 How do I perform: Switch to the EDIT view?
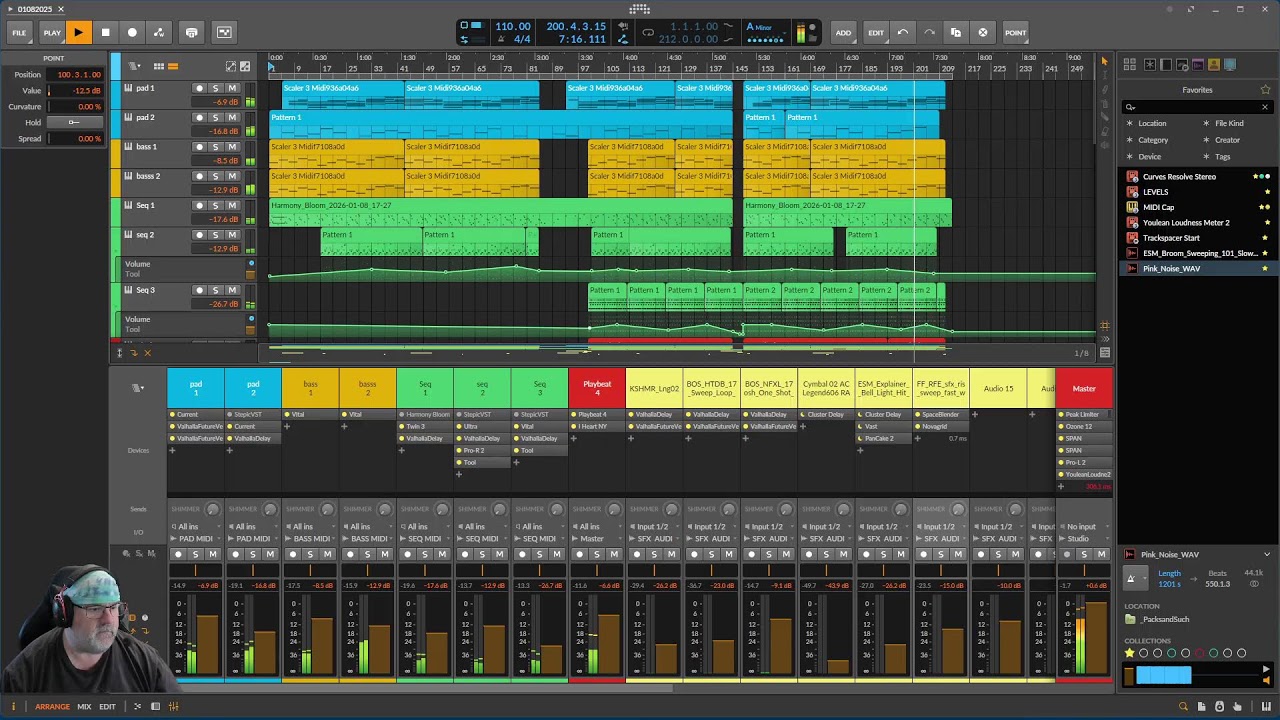coord(107,707)
